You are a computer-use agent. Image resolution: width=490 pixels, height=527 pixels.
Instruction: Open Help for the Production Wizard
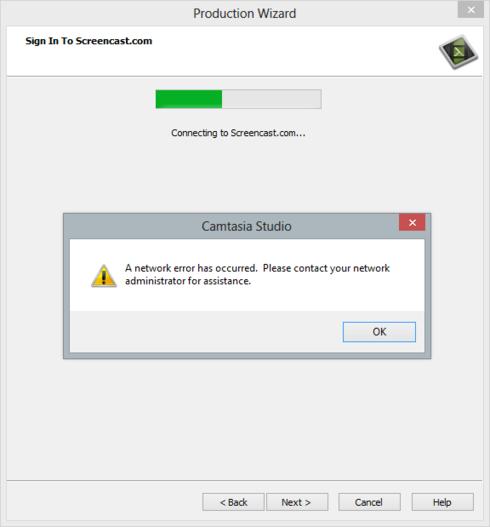pos(443,502)
